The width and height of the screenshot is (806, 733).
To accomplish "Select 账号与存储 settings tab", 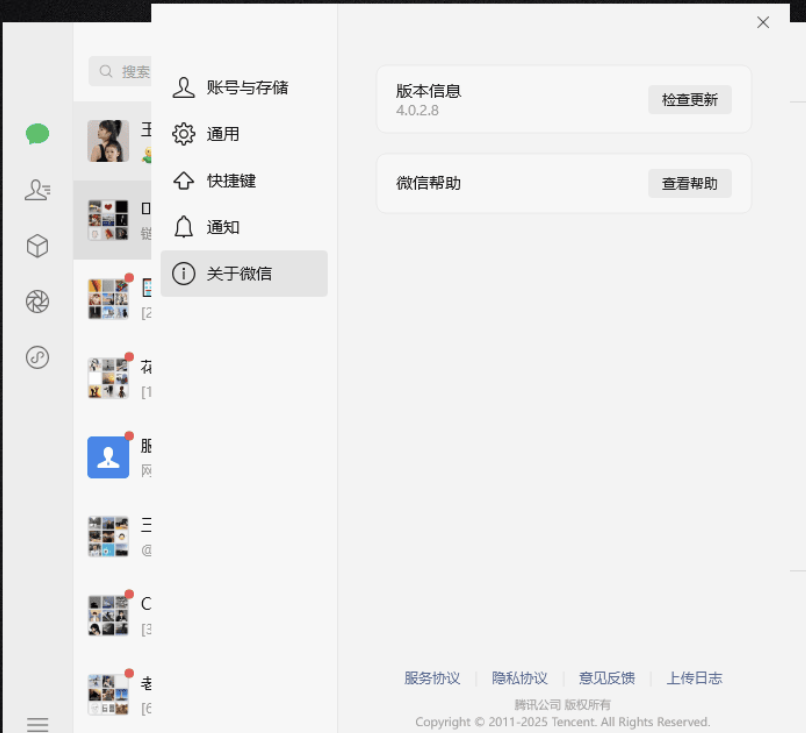I will point(244,88).
